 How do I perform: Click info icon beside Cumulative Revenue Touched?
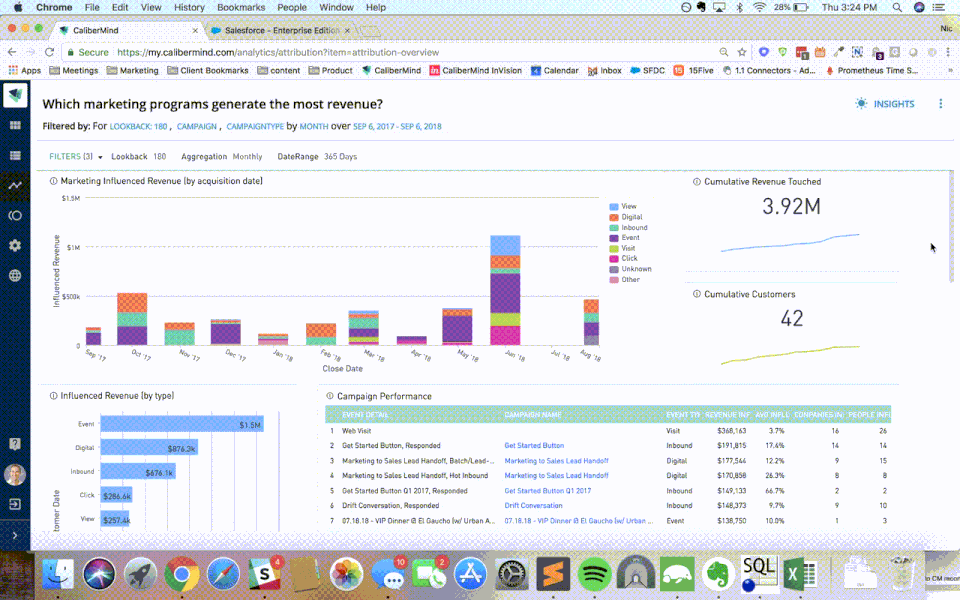(697, 182)
